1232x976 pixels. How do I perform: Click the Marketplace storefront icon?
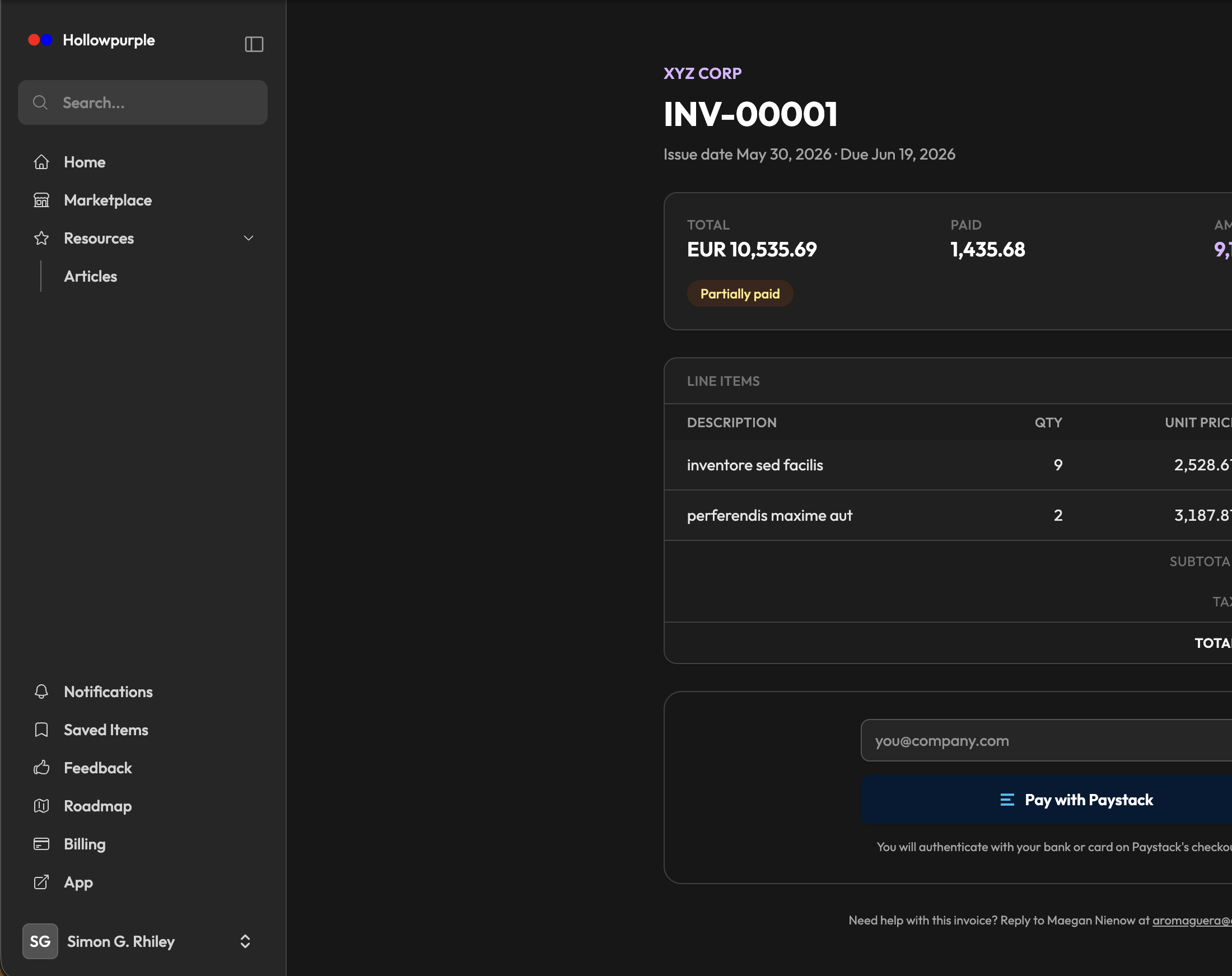(41, 200)
